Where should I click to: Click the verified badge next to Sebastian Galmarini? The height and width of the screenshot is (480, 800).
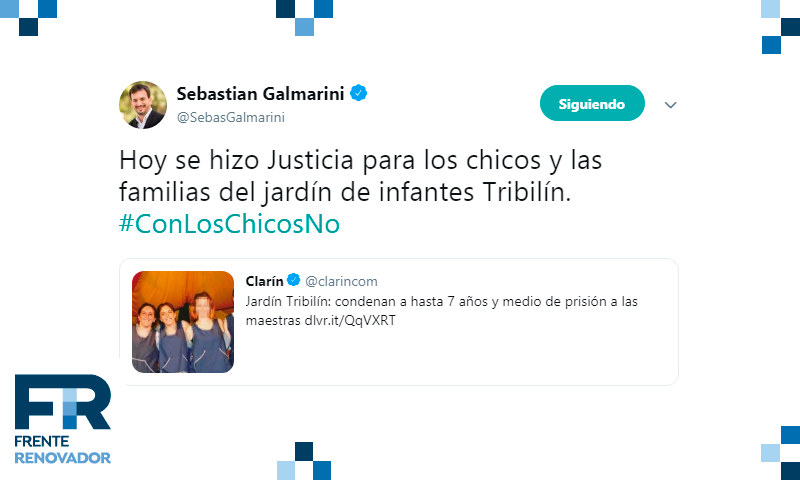pyautogui.click(x=359, y=93)
